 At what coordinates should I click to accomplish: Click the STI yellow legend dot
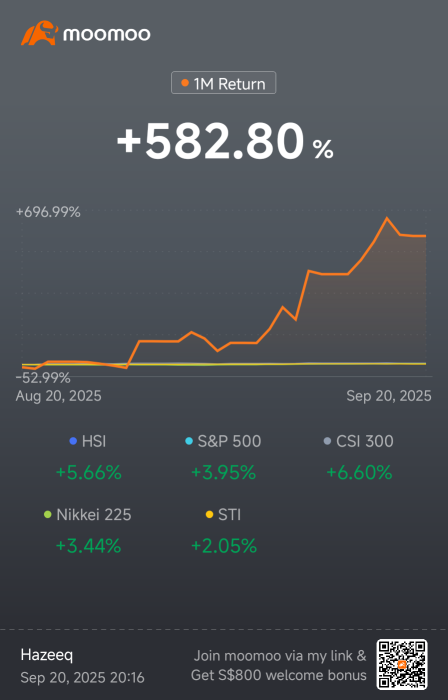[209, 515]
